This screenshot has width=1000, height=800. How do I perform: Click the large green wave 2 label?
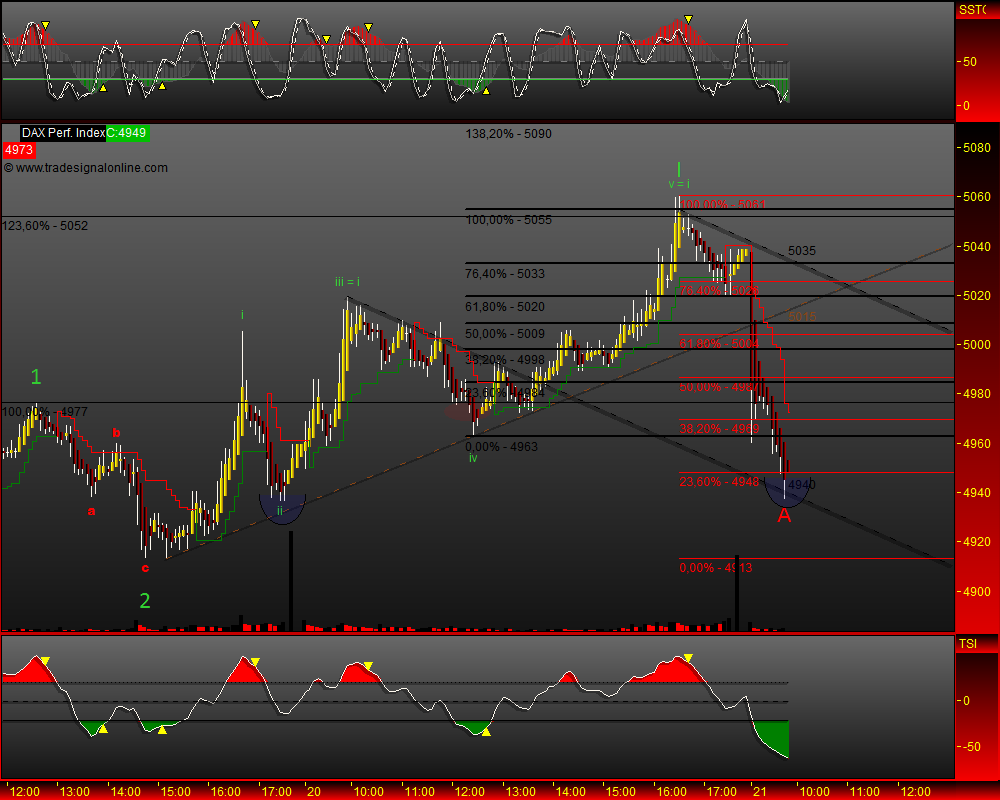pyautogui.click(x=145, y=601)
